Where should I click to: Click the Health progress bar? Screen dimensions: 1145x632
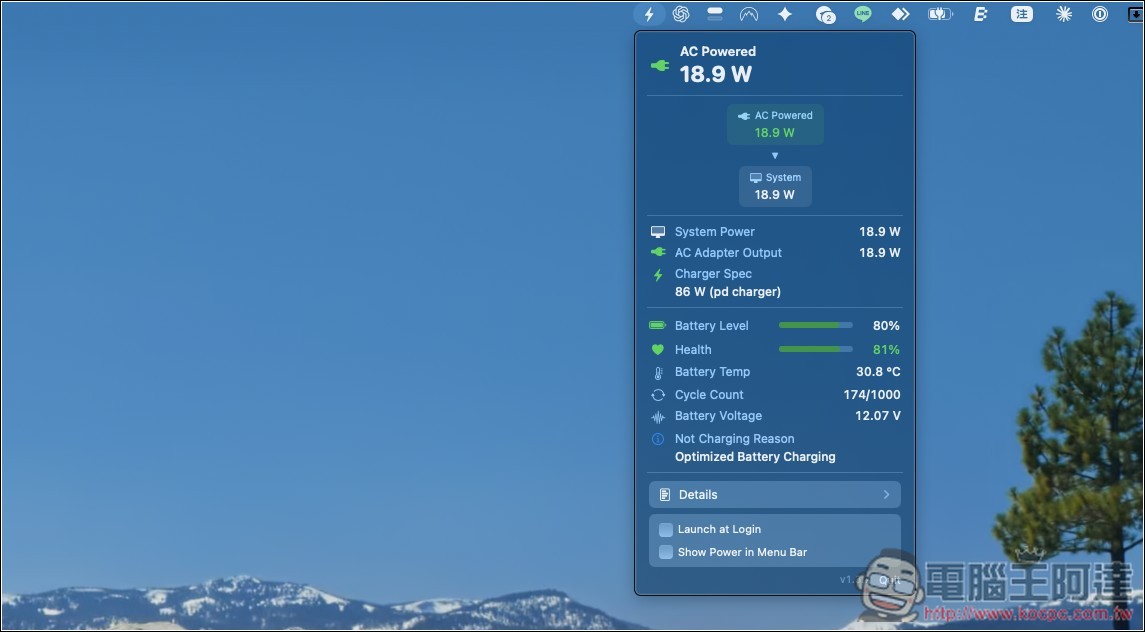point(816,349)
